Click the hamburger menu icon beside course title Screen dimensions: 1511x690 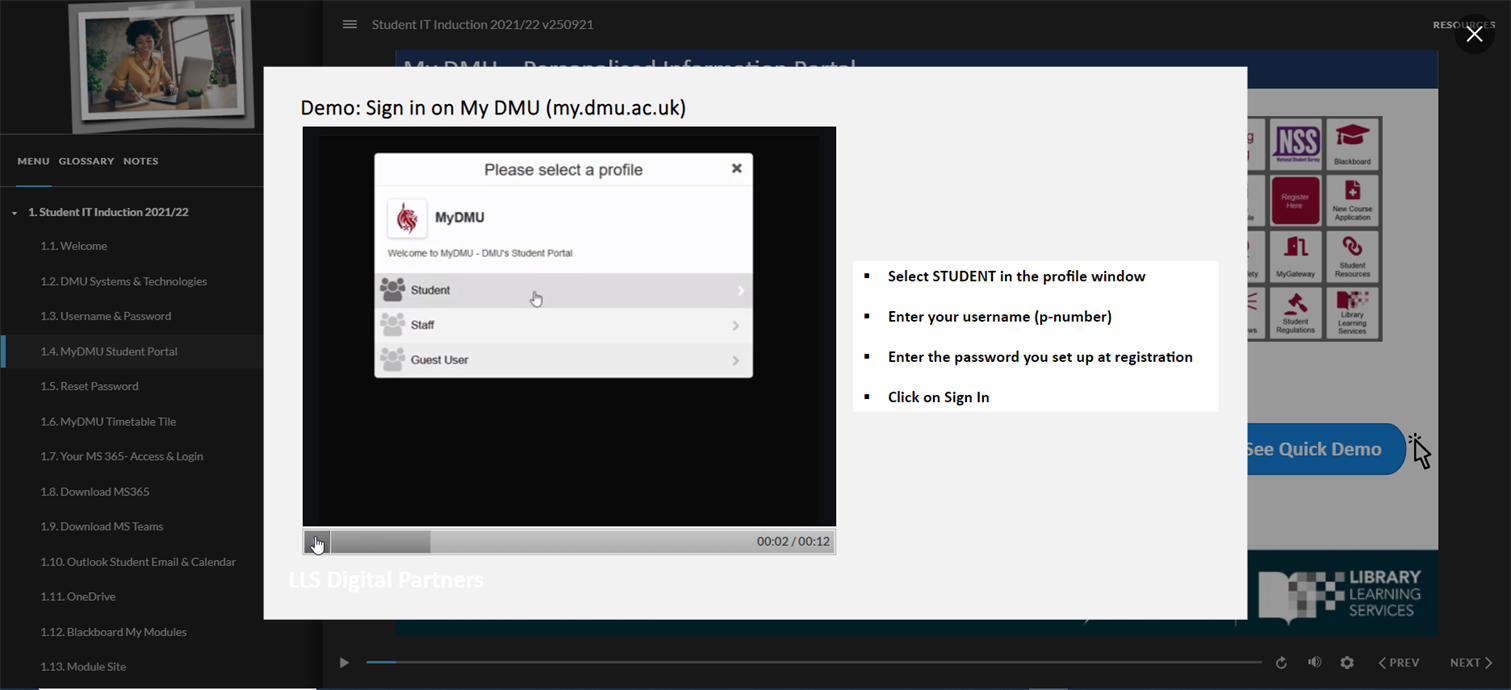pyautogui.click(x=349, y=24)
